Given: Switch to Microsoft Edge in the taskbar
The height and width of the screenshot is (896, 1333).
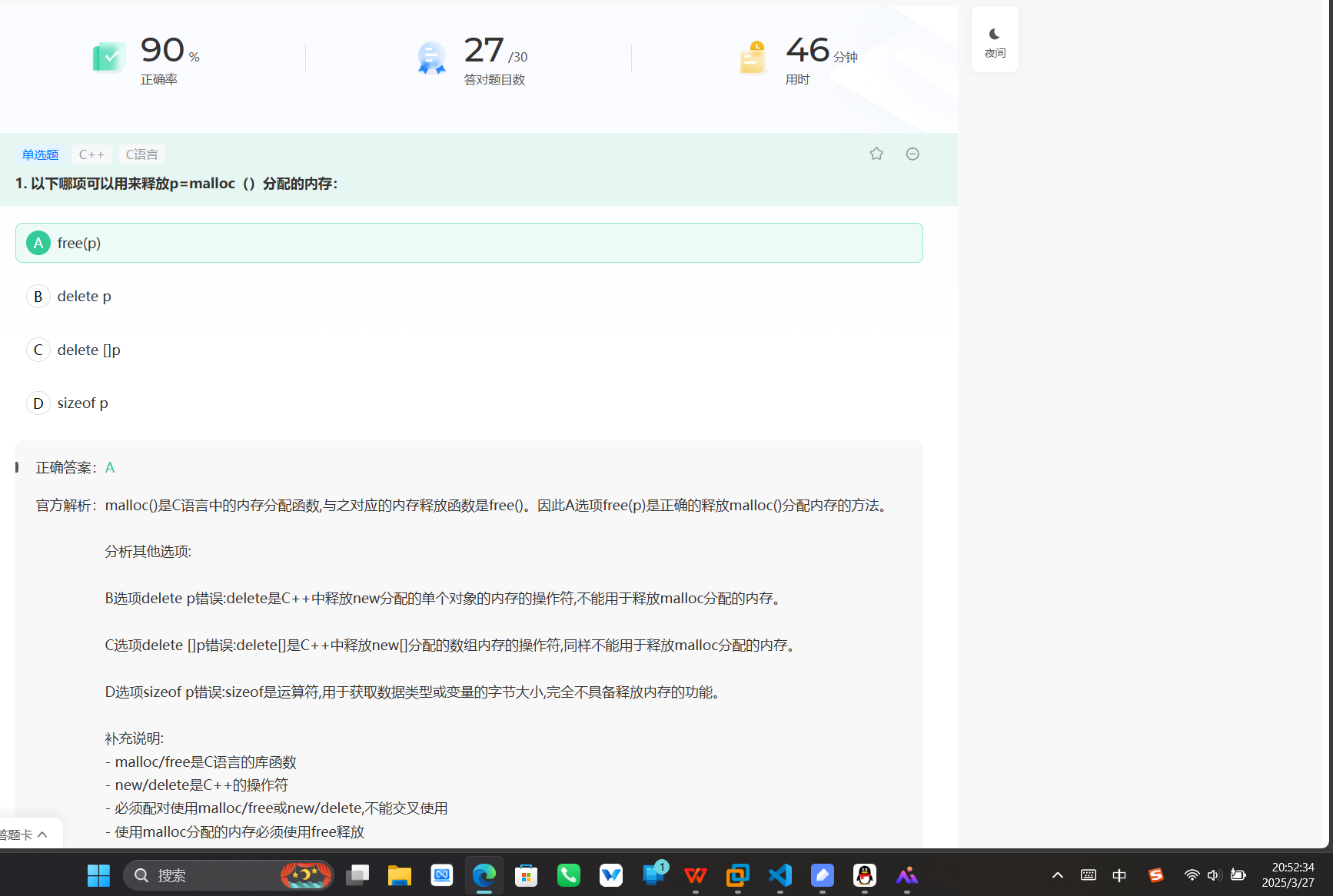Looking at the screenshot, I should pos(484,875).
